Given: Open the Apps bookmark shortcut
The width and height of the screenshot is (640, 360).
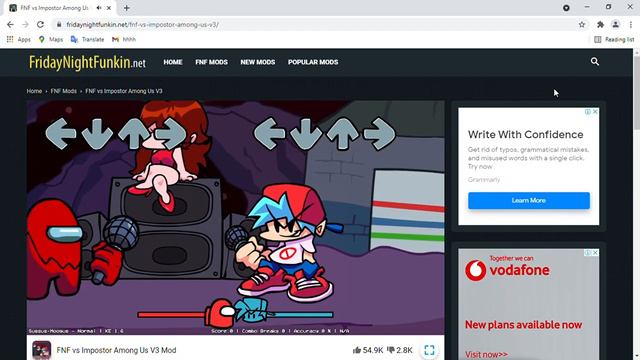Looking at the screenshot, I should click(x=19, y=39).
